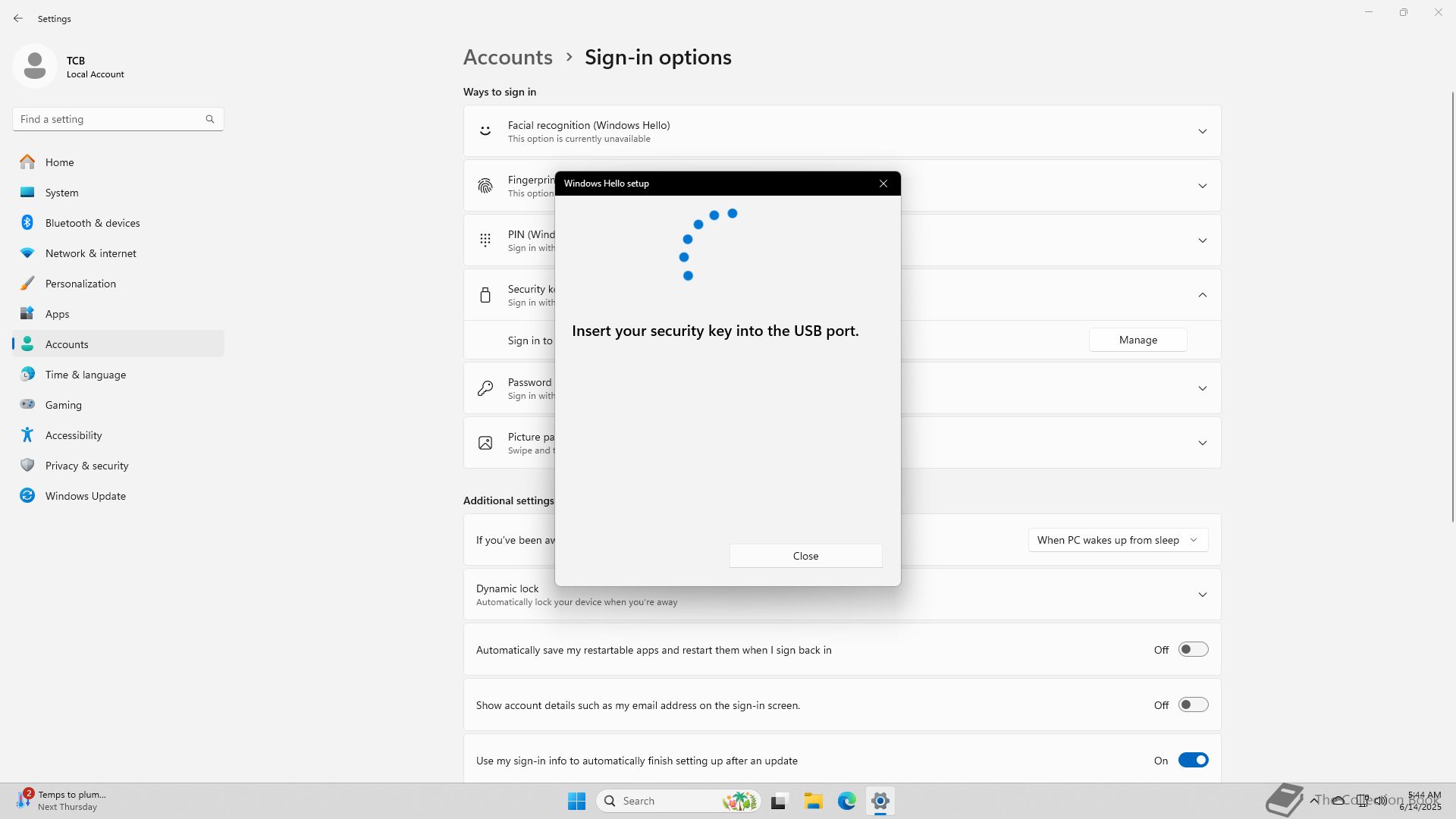
Task: Open the When PC wakes up dropdown
Action: pyautogui.click(x=1118, y=540)
